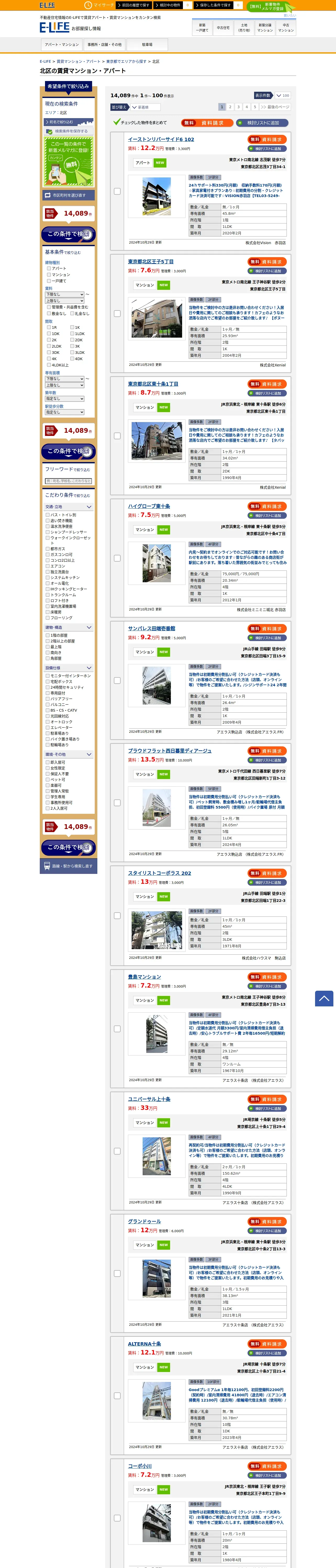The width and height of the screenshot is (336, 1568).
Task: Check the オートロック checkbox
Action: [x=48, y=722]
